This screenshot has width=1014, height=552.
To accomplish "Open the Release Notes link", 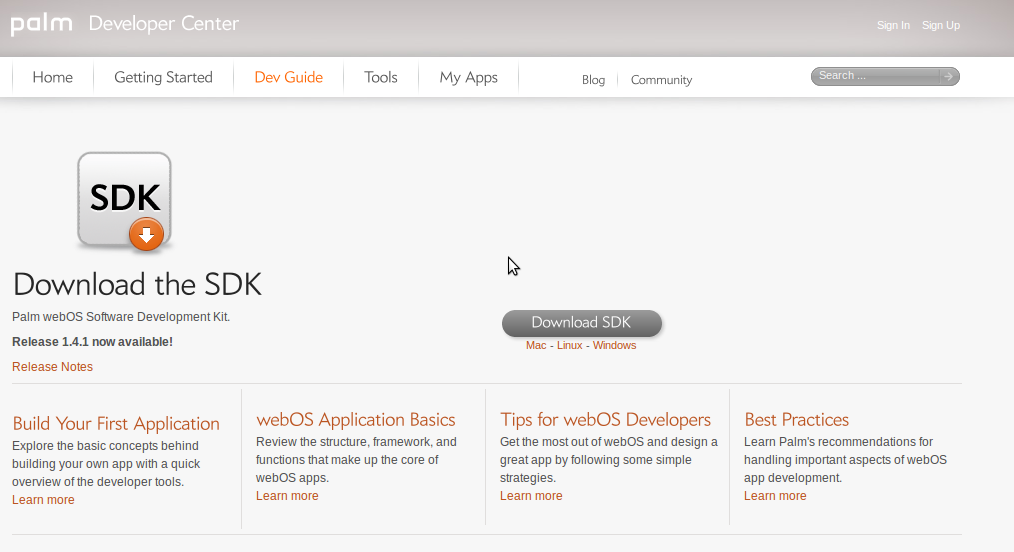I will click(x=52, y=366).
